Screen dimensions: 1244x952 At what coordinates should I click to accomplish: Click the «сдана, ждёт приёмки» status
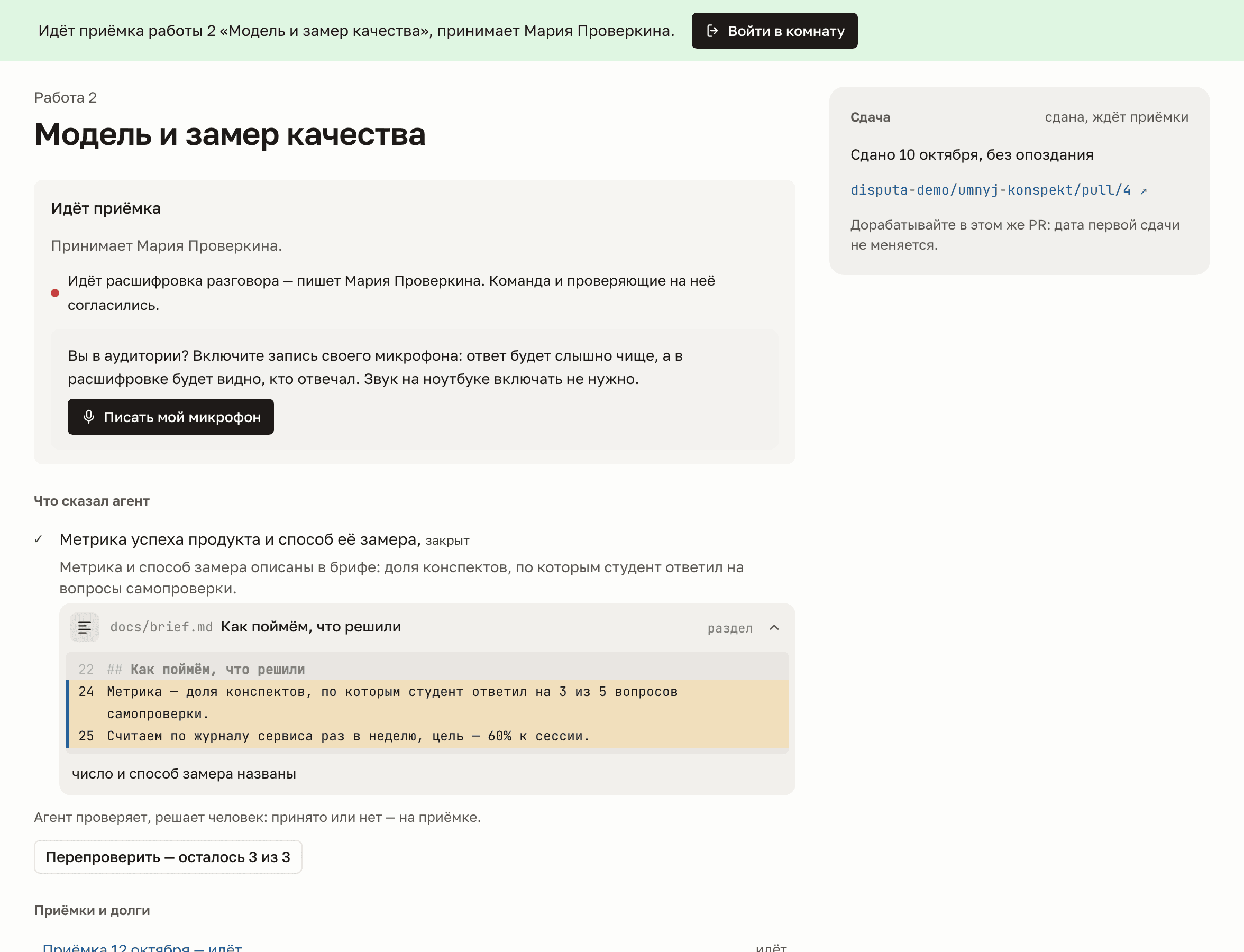tap(1117, 117)
